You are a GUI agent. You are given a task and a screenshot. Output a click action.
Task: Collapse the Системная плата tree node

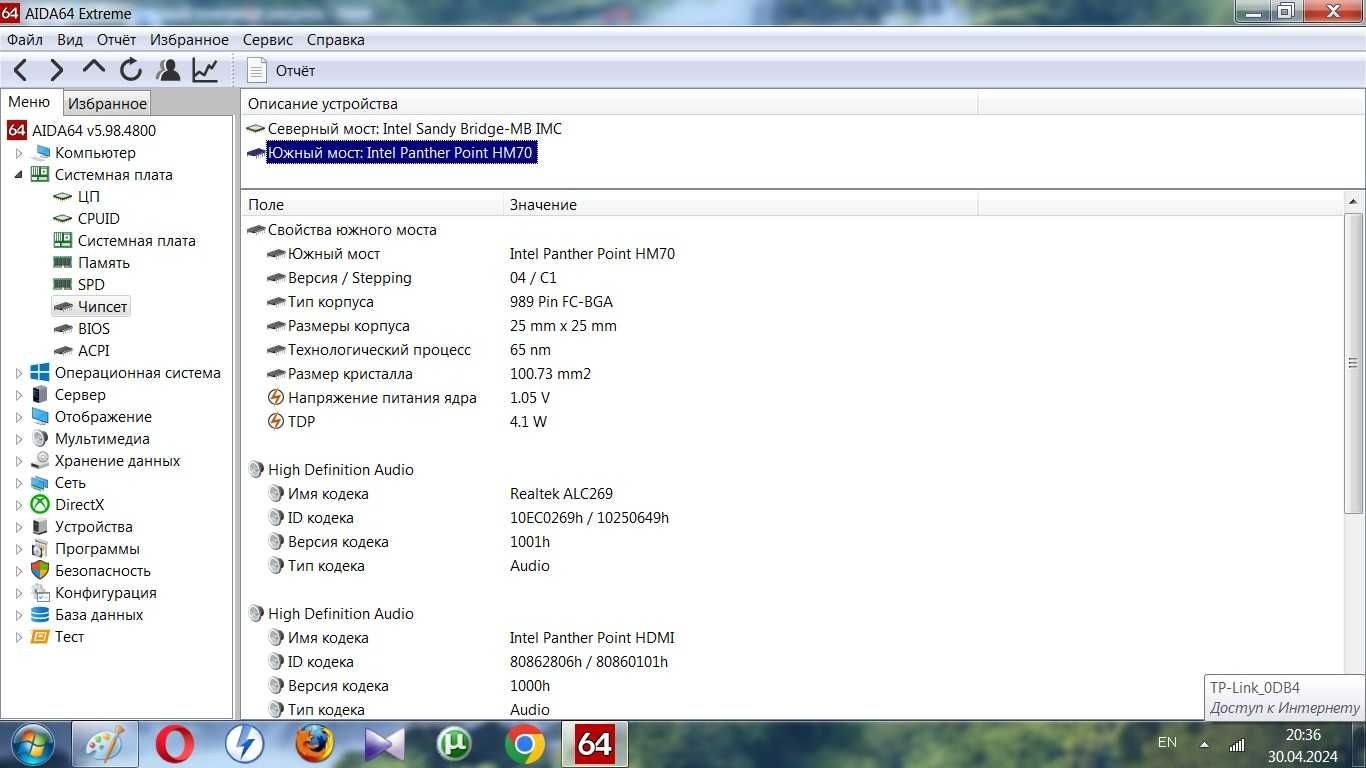point(19,175)
